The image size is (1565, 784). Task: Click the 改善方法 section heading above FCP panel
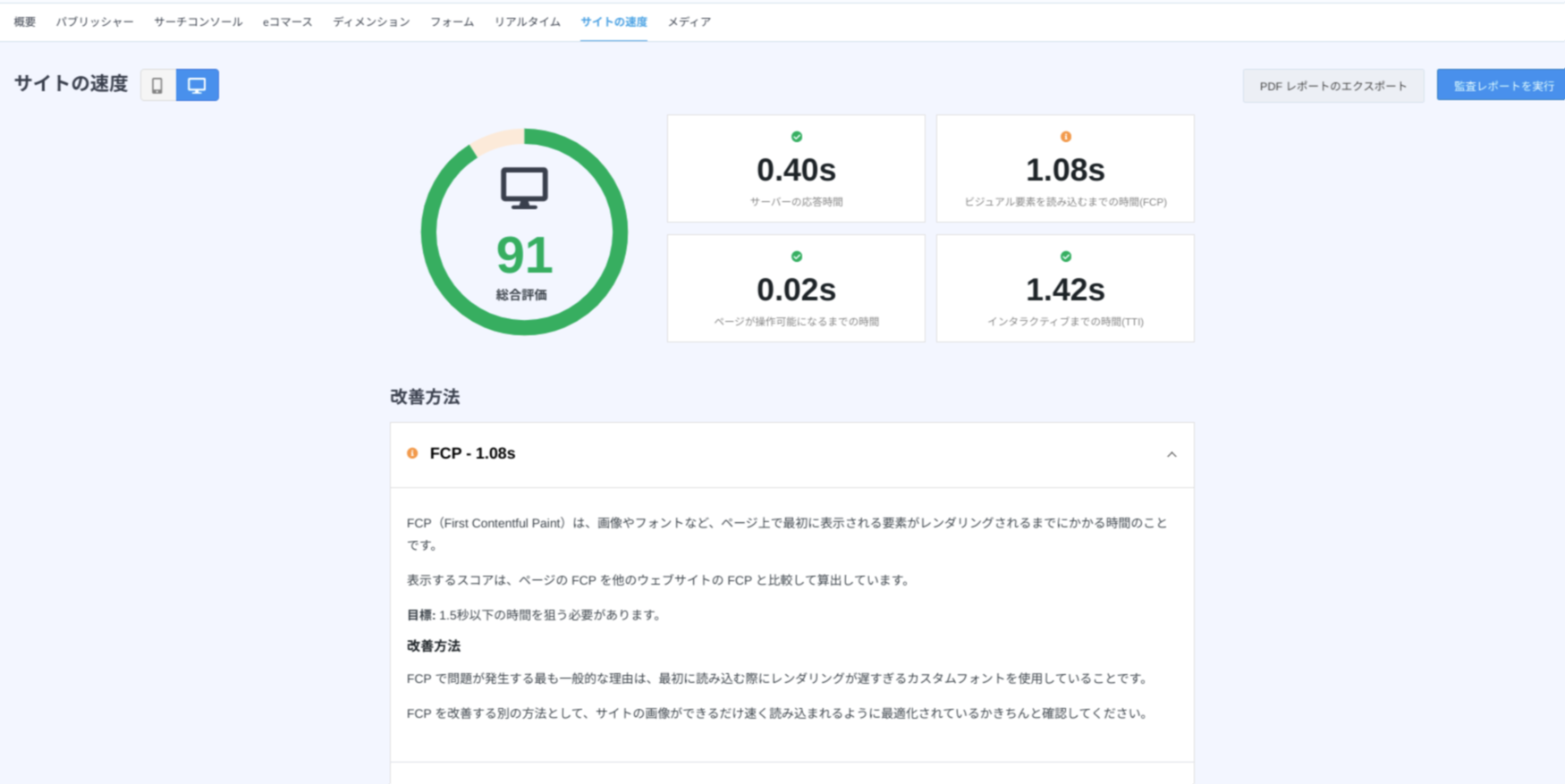pos(425,397)
